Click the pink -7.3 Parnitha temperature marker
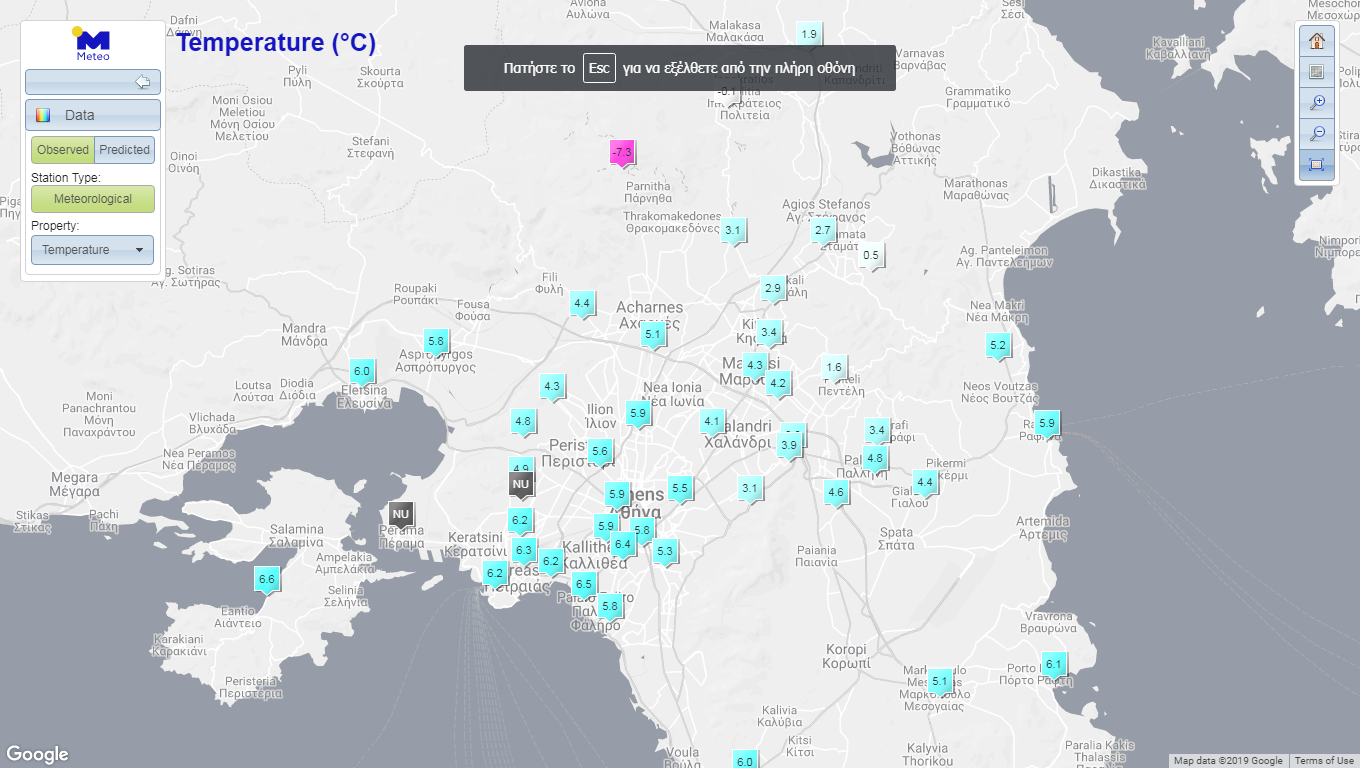This screenshot has height=768, width=1360. (620, 152)
